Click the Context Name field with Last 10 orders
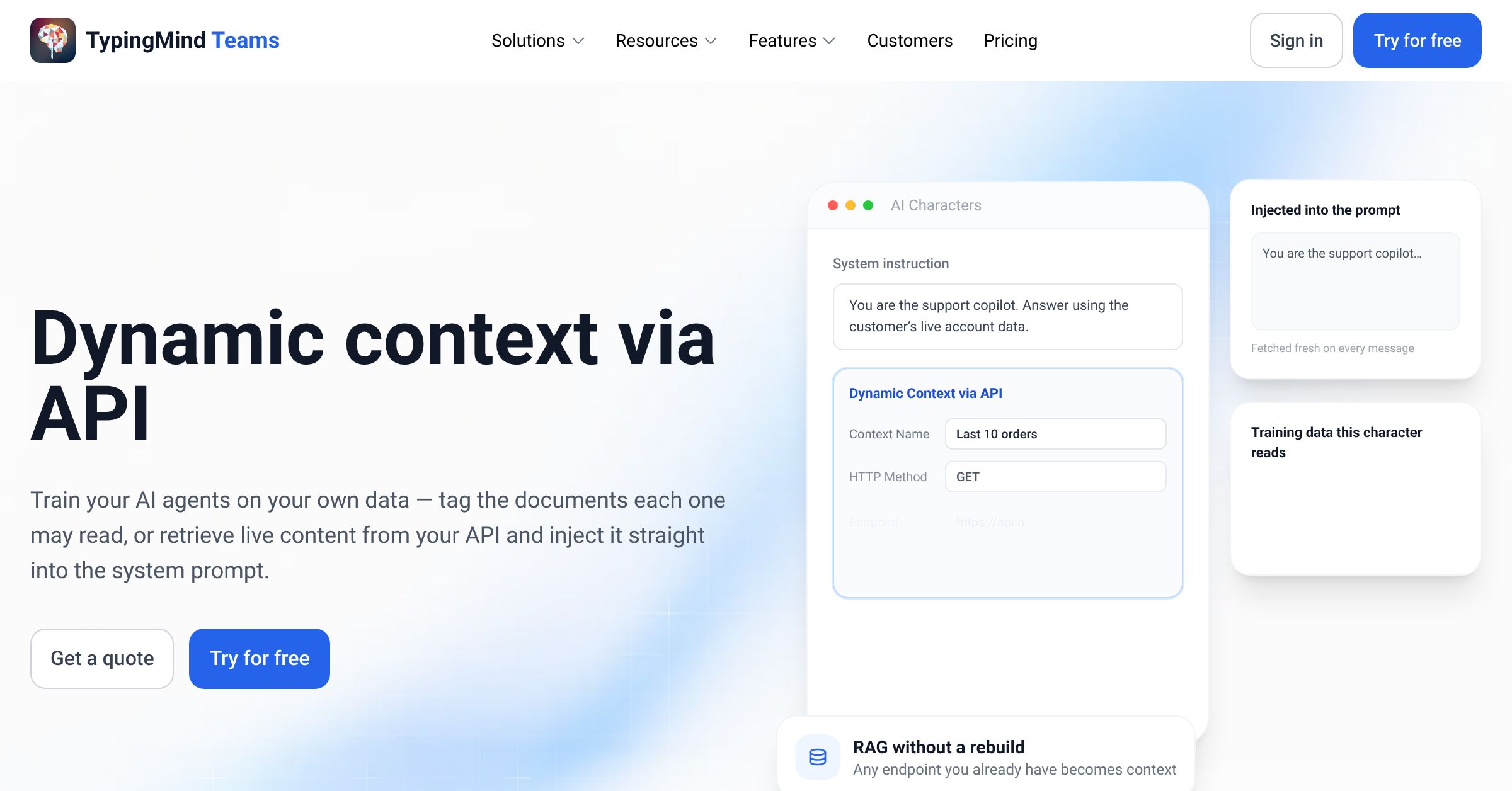This screenshot has width=1512, height=791. 1056,434
